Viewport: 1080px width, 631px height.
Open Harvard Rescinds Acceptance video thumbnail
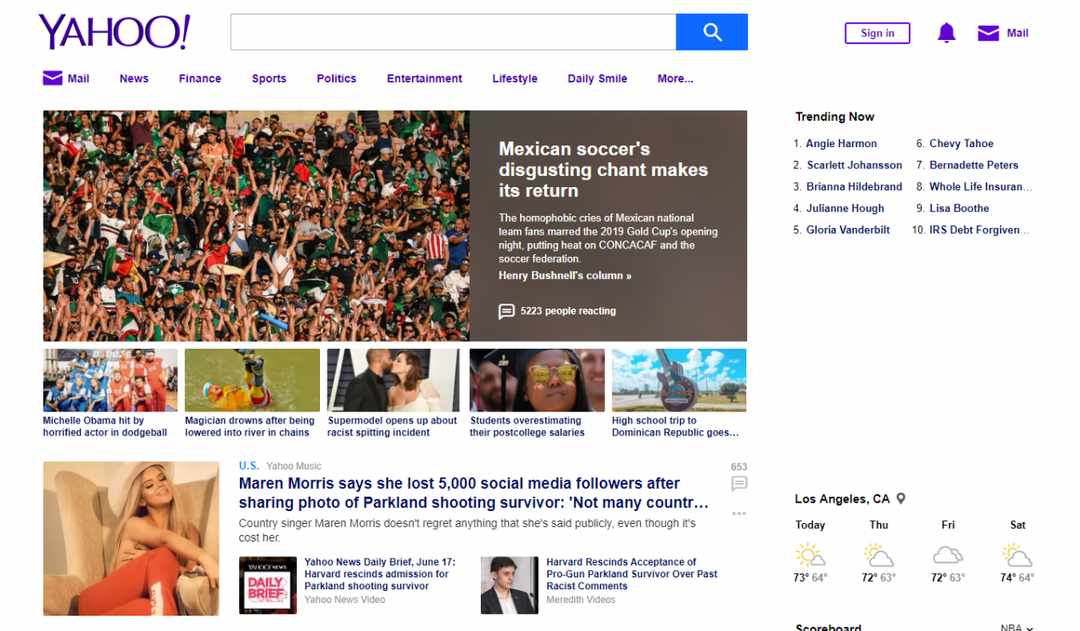510,586
